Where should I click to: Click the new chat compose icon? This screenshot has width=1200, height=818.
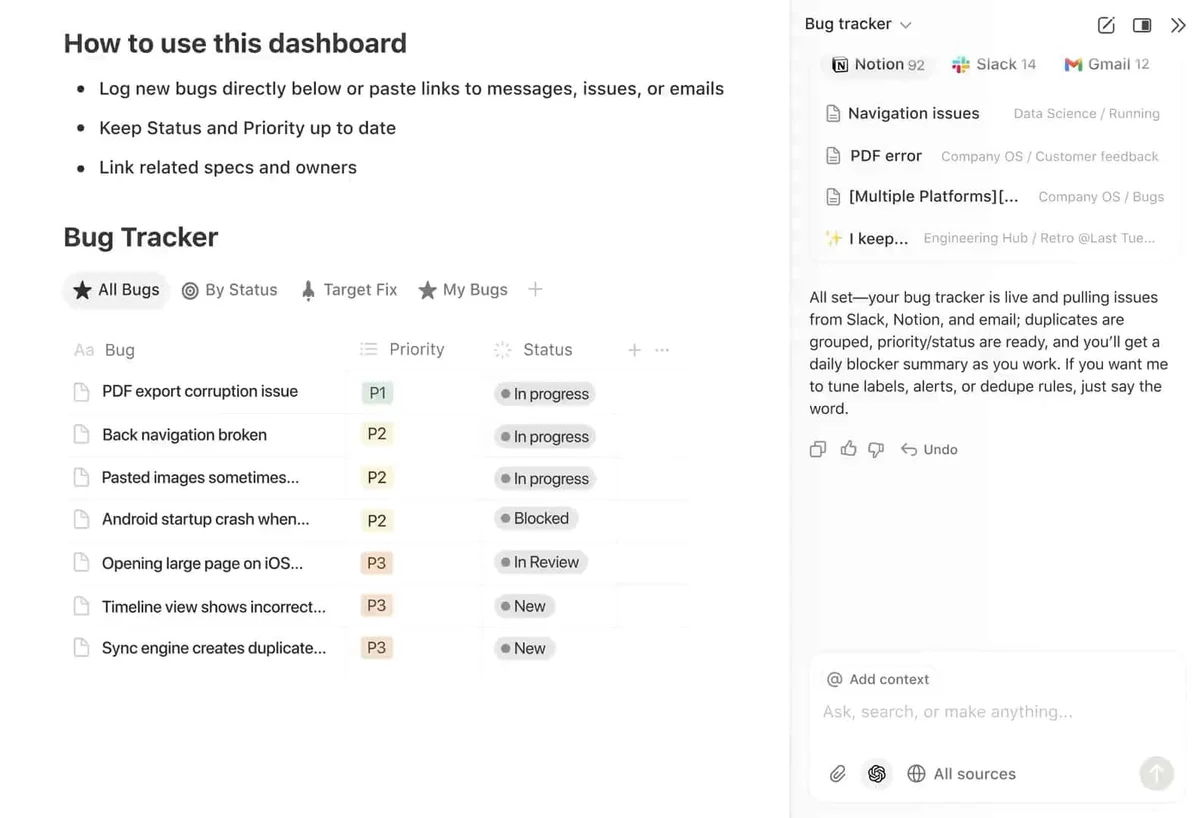tap(1106, 24)
